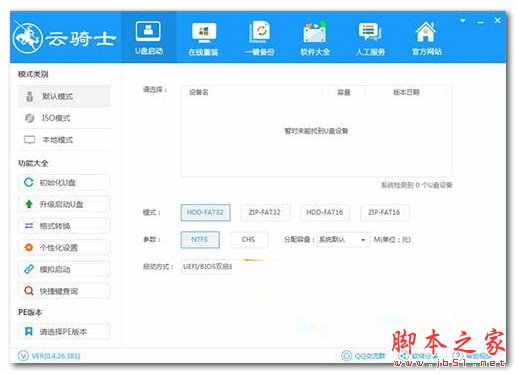Toggle CHS parameter
This screenshot has height=374, width=517.
(249, 239)
